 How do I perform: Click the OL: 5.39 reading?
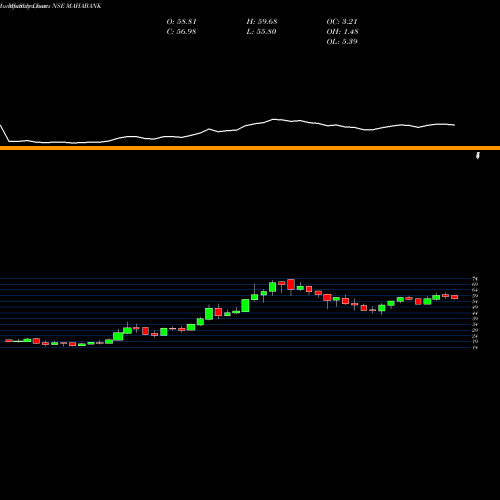pyautogui.click(x=342, y=42)
